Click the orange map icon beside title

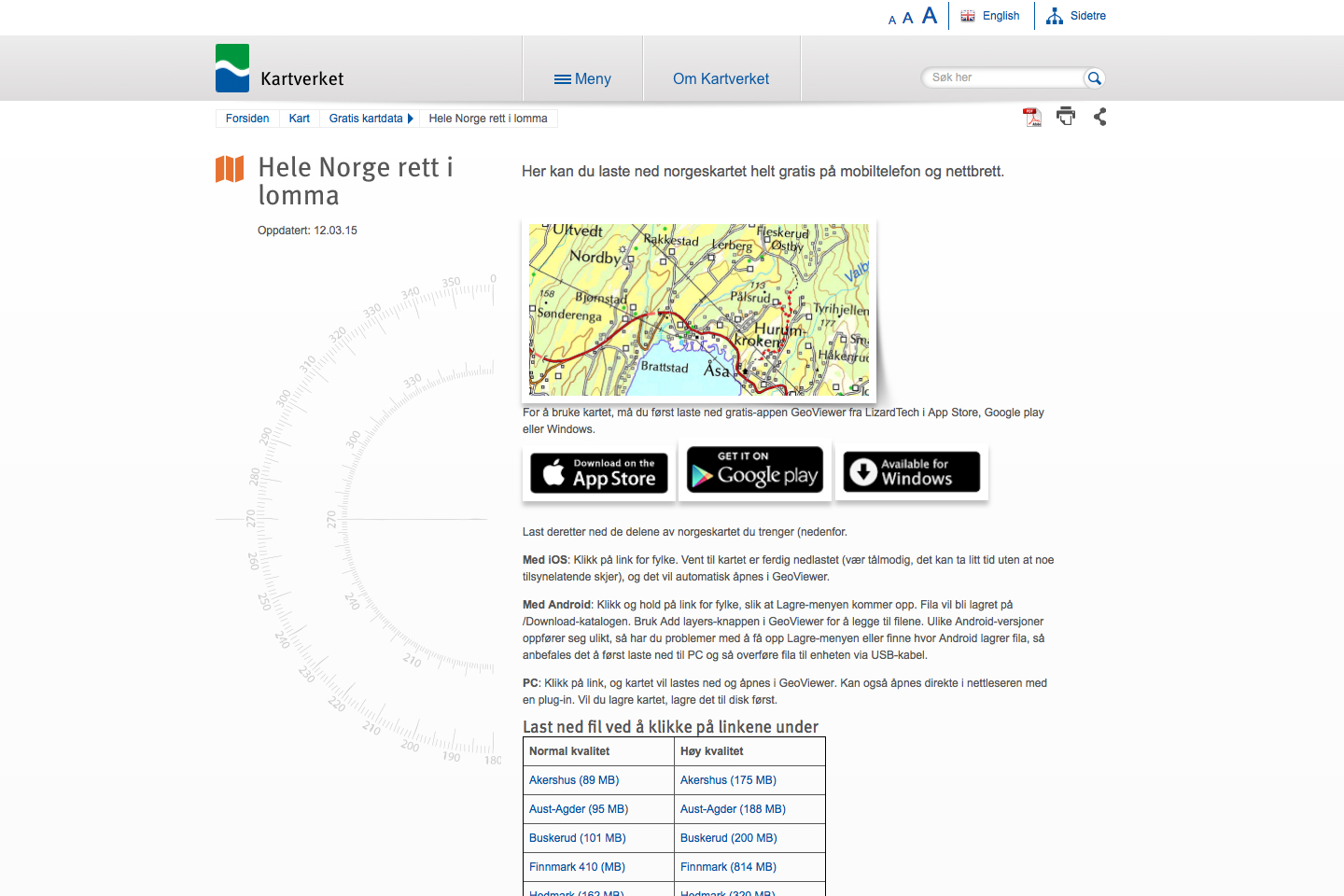(230, 169)
